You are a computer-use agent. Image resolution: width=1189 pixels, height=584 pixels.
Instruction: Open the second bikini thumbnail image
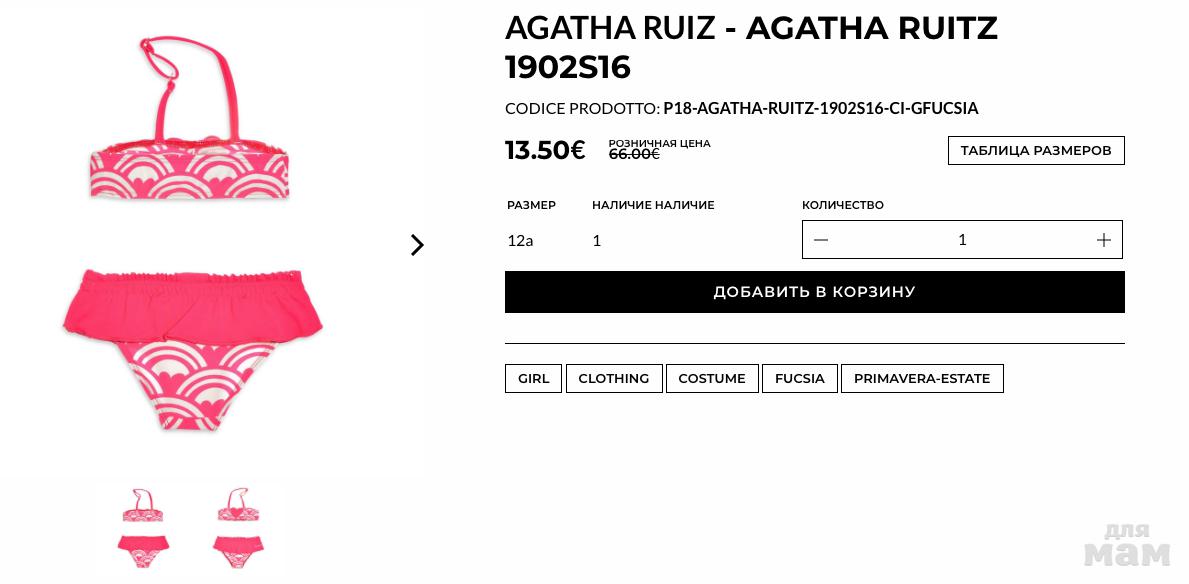238,528
